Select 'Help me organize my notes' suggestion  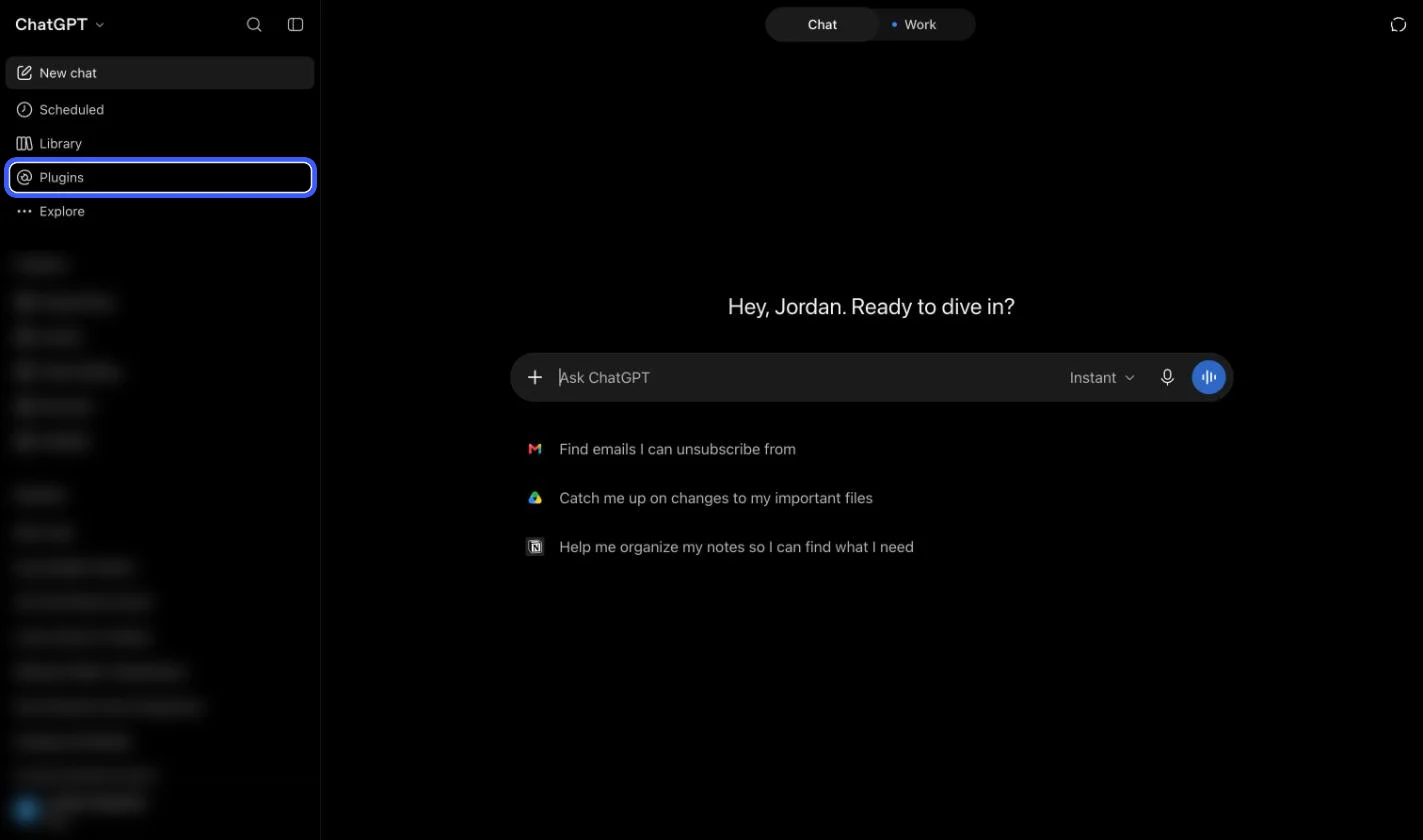(736, 547)
